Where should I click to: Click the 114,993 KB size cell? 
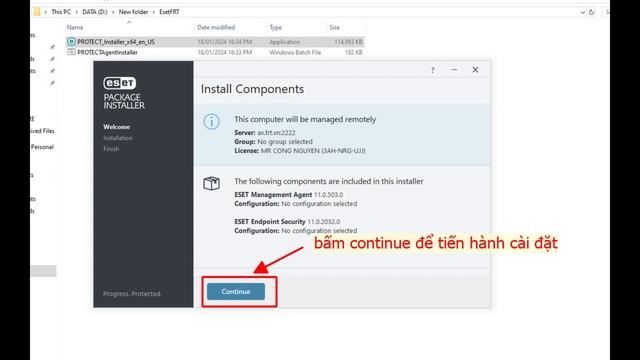click(x=348, y=42)
